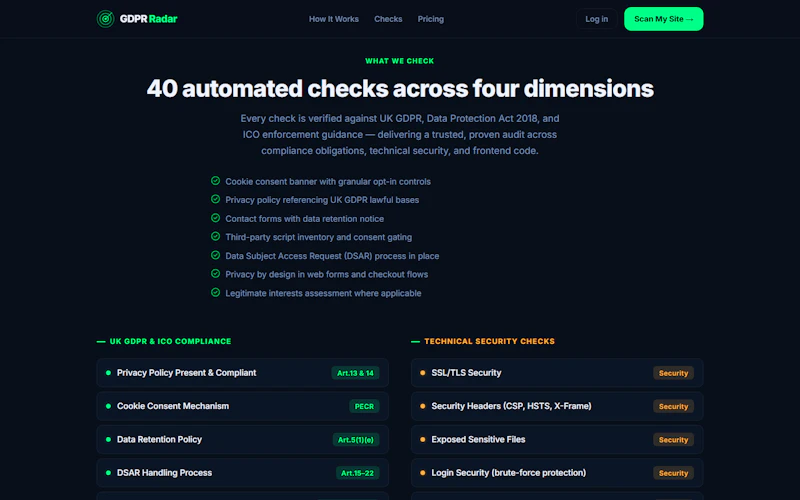Click orange dot beside Login Security

(x=422, y=473)
